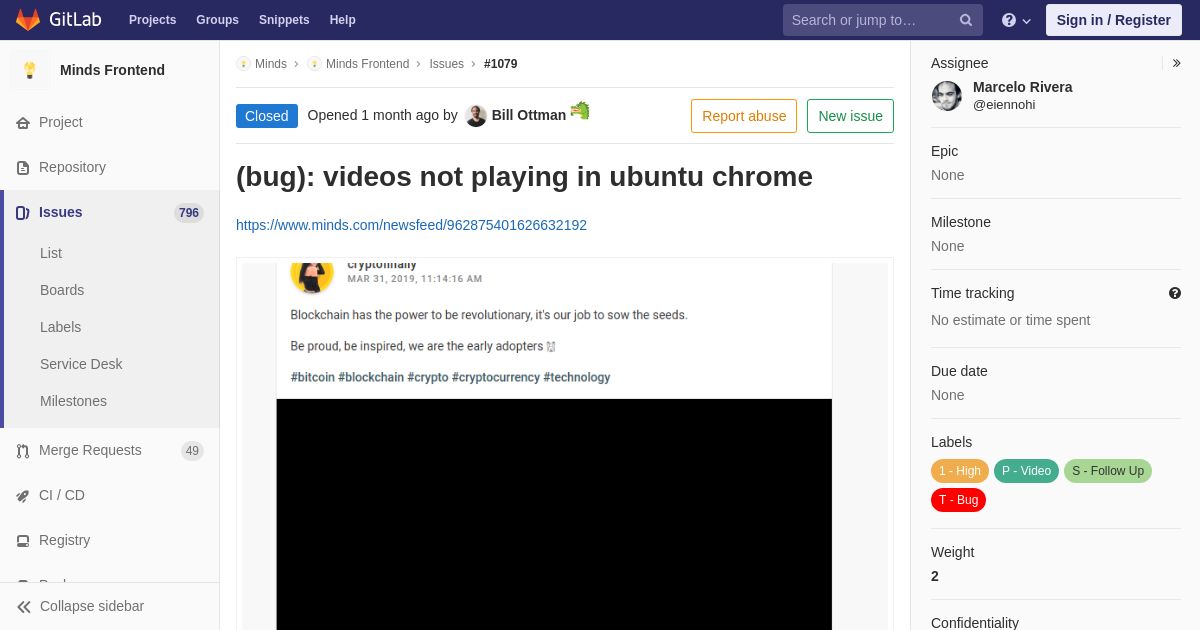Viewport: 1200px width, 630px height.
Task: Open the Project sidebar item
Action: click(110, 122)
